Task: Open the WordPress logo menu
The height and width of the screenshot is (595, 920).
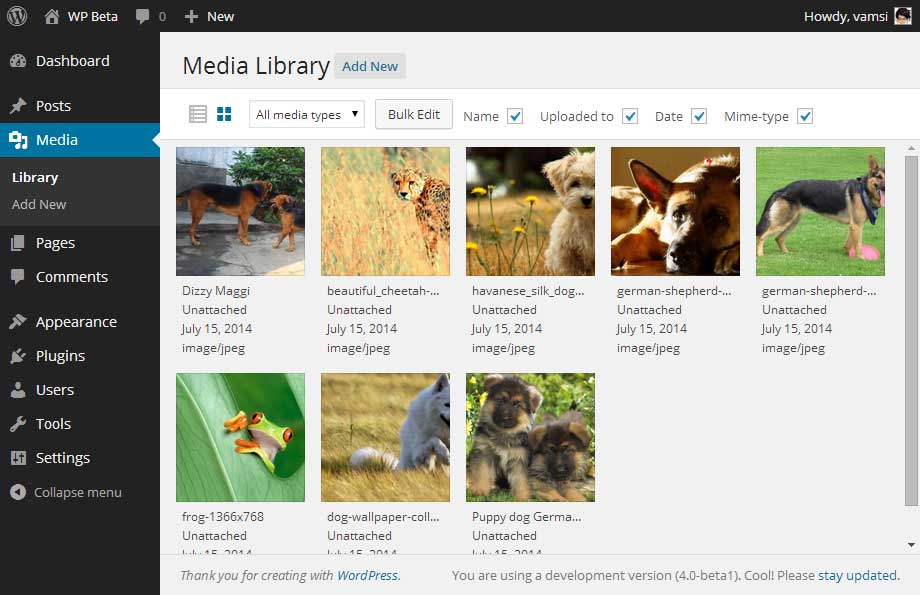Action: 15,15
